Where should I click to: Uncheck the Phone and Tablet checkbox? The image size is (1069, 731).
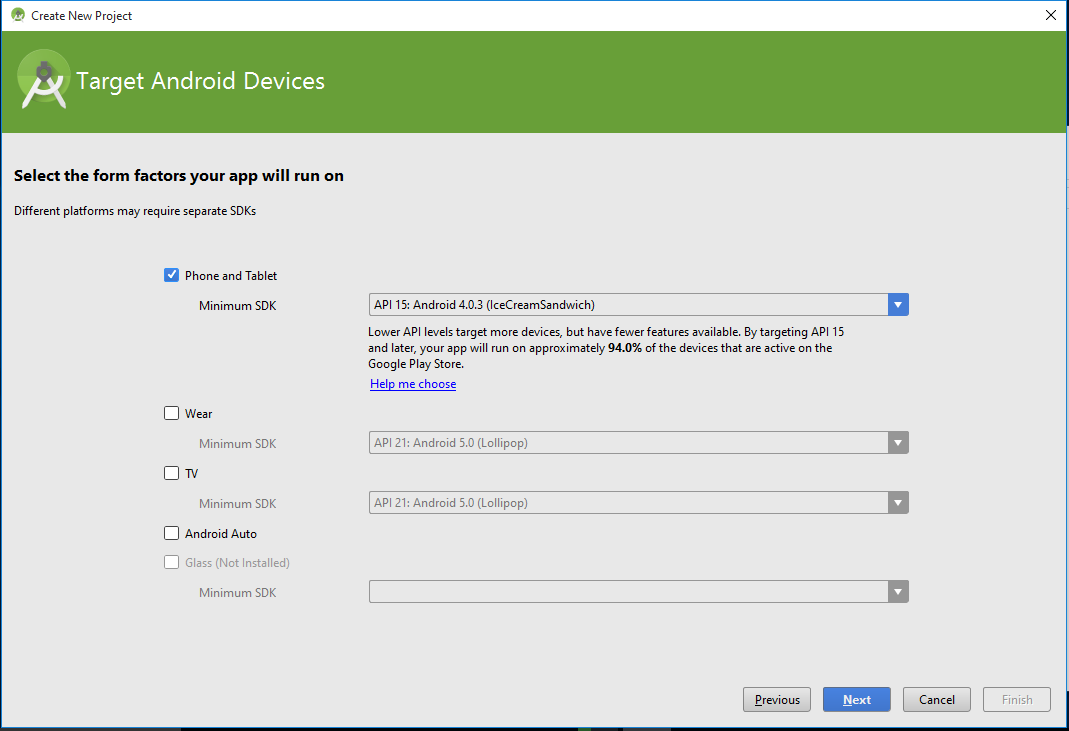[172, 275]
